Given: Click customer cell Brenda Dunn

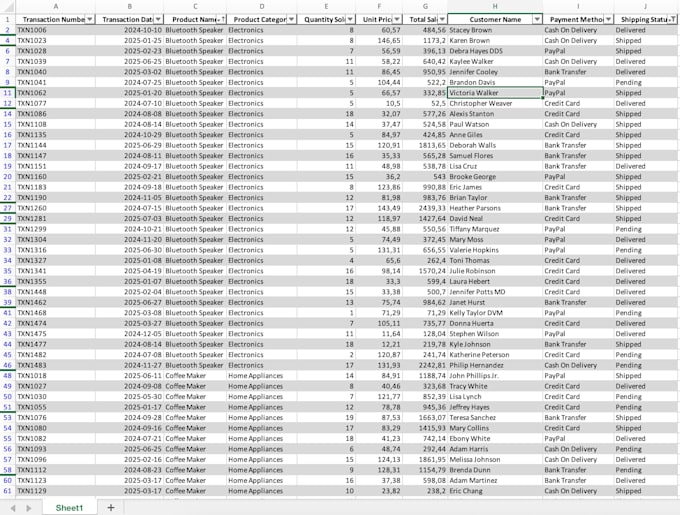Looking at the screenshot, I should coord(495,470).
